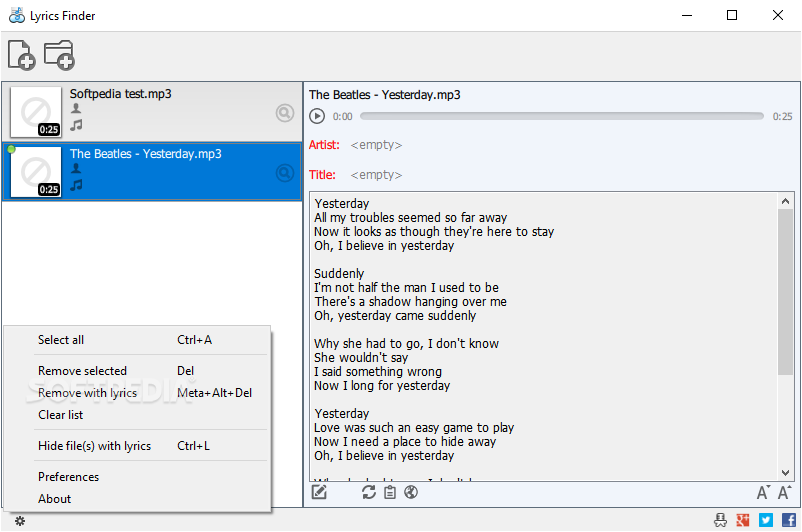This screenshot has width=802, height=532.
Task: Open the settings gear menu
Action: 19,521
